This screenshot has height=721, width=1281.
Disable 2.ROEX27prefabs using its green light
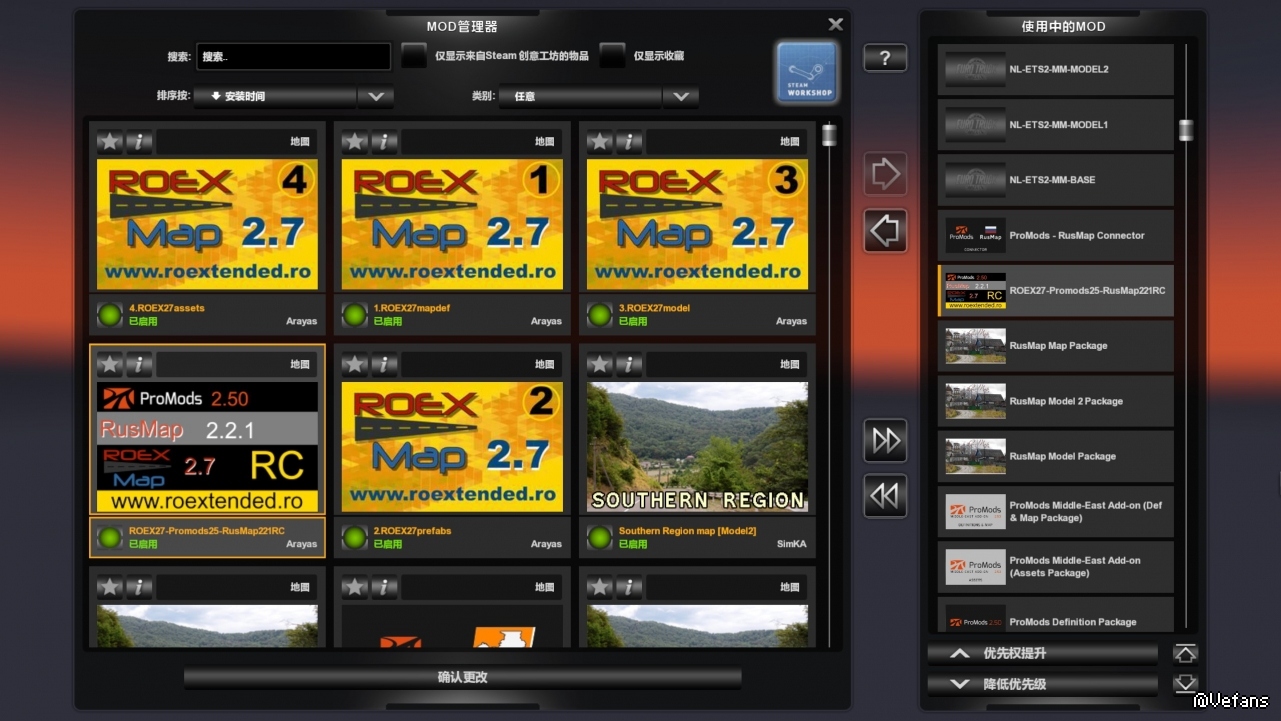coord(355,538)
